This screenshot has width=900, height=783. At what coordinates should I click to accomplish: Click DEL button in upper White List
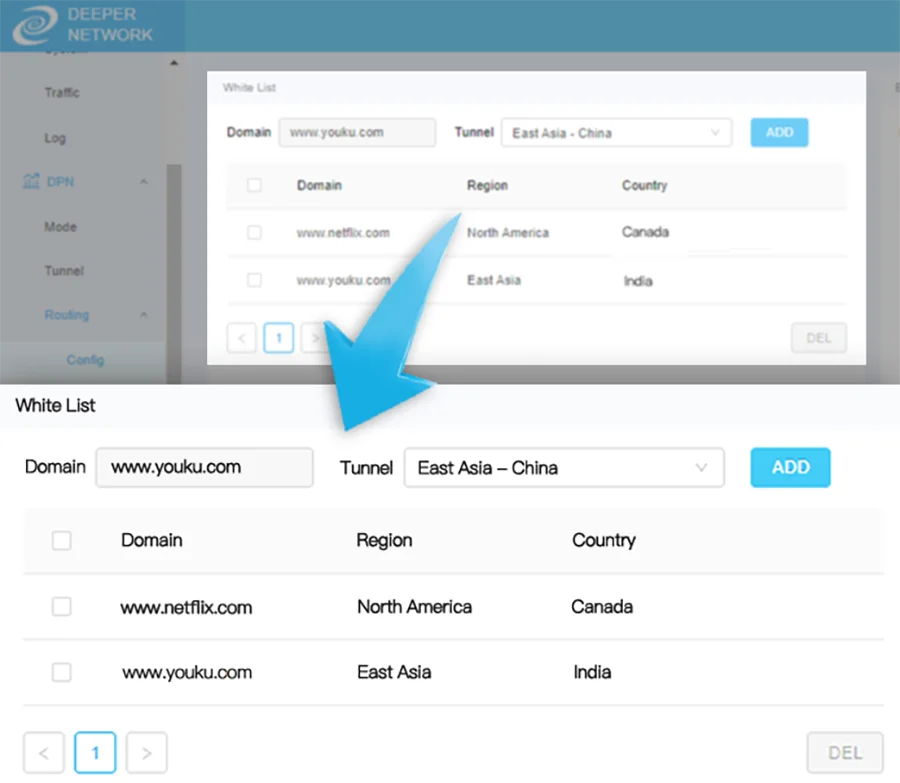coord(818,338)
